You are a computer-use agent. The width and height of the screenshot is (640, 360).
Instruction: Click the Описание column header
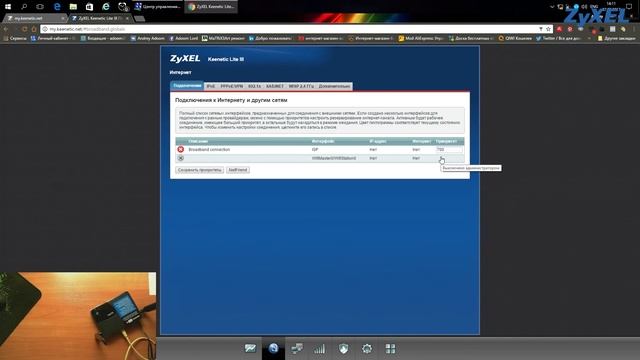[198, 141]
